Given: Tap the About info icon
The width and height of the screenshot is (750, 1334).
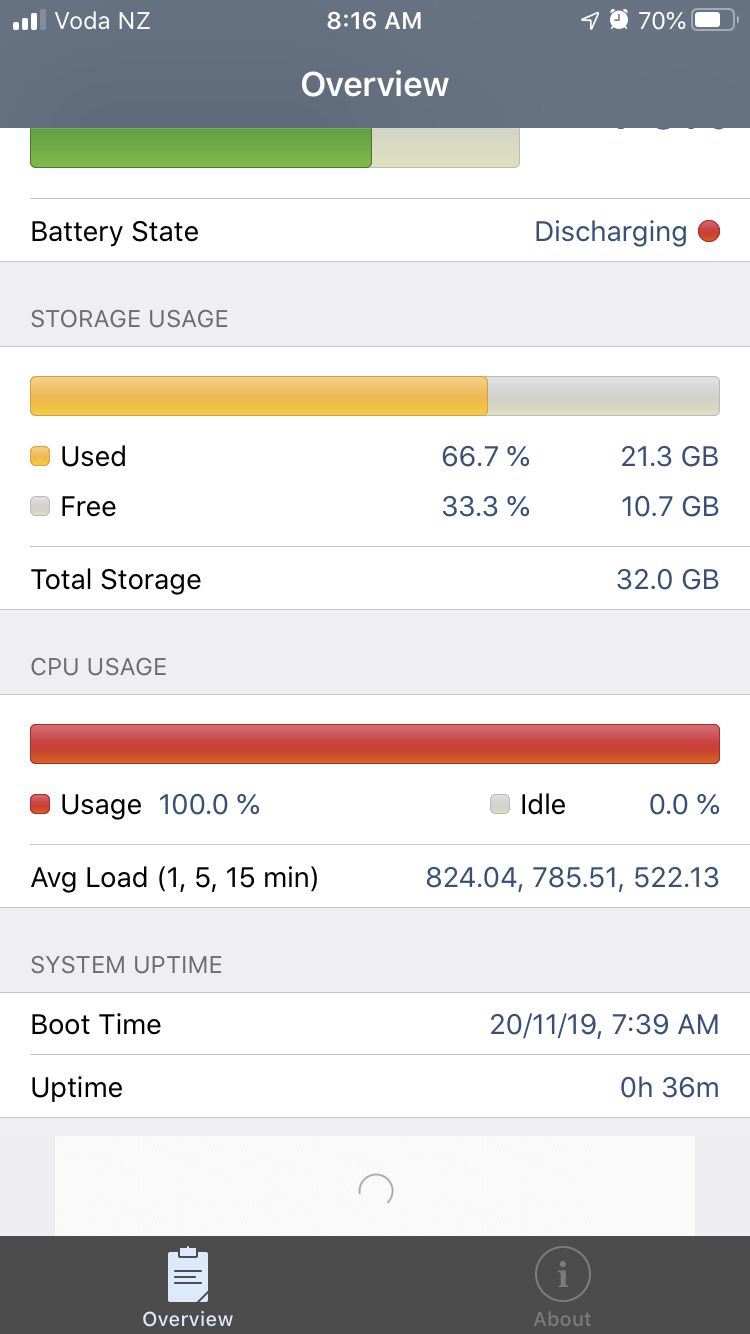Looking at the screenshot, I should point(563,1274).
